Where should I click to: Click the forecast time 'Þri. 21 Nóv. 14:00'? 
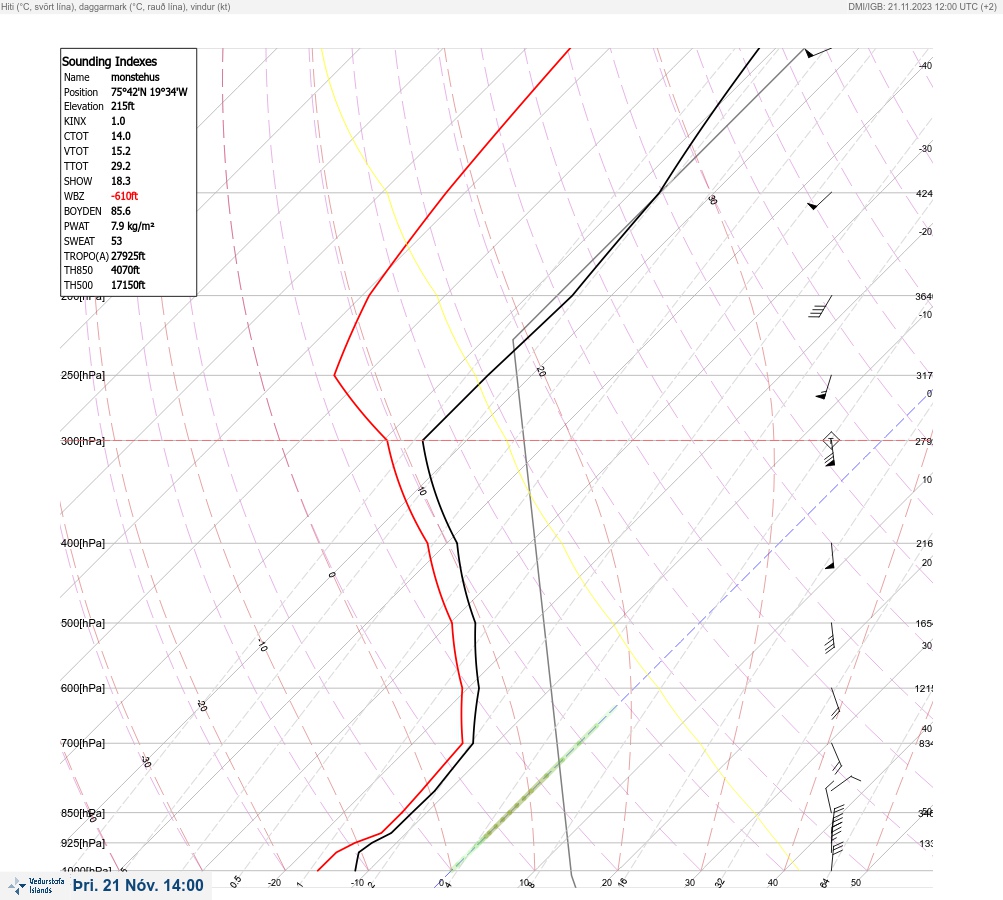tap(138, 885)
